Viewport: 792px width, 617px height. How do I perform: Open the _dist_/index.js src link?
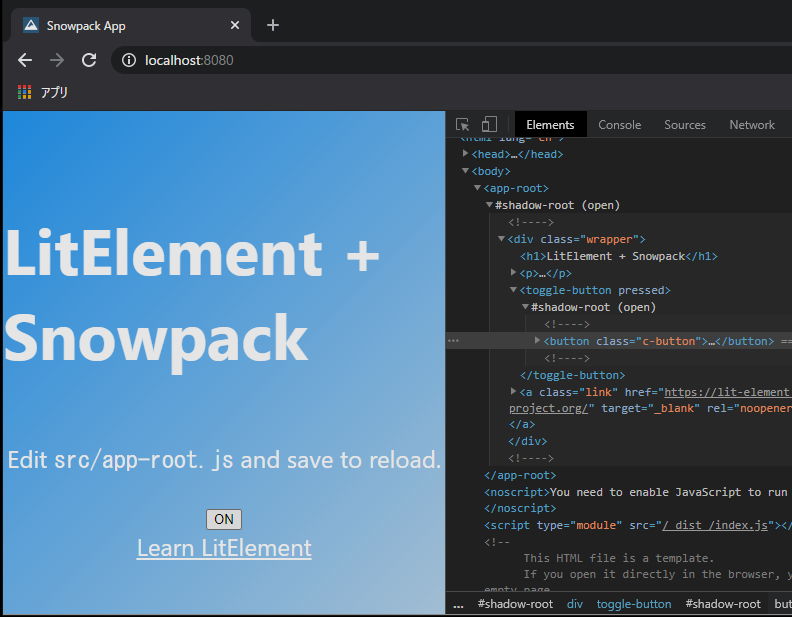(x=715, y=525)
